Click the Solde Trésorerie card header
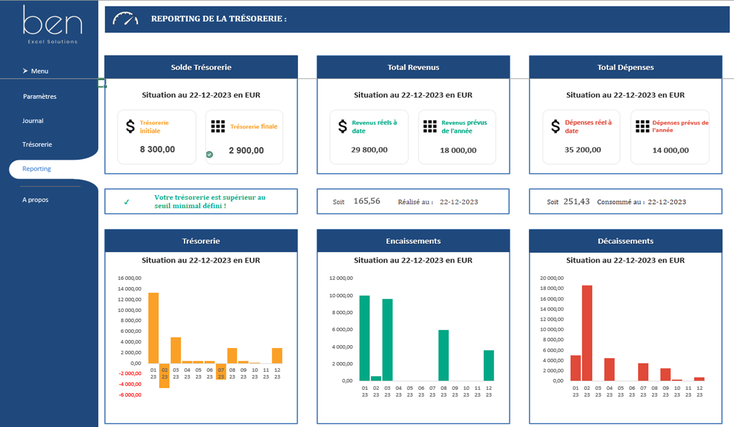The image size is (734, 427). [x=201, y=67]
